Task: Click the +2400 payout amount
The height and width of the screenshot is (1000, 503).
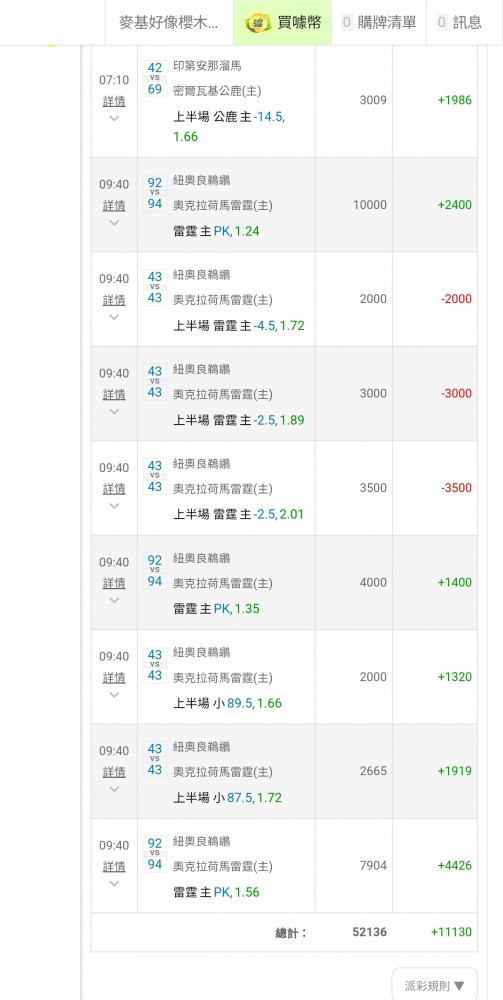Action: pyautogui.click(x=455, y=205)
